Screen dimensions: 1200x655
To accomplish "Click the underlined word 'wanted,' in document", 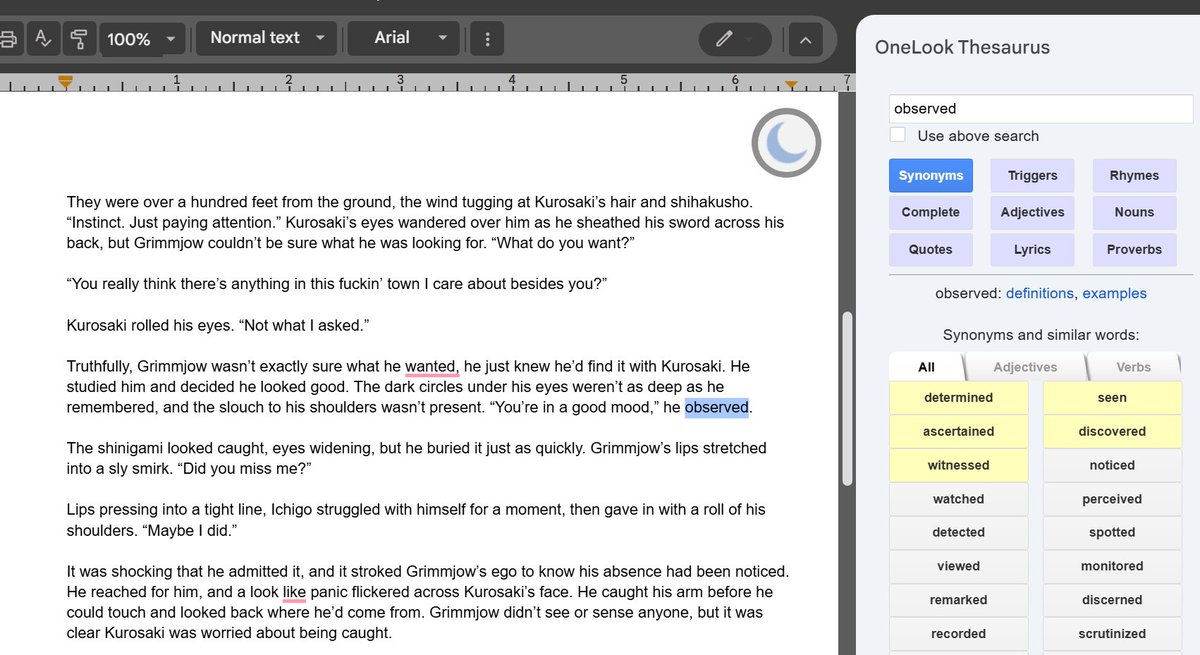I will coord(432,366).
